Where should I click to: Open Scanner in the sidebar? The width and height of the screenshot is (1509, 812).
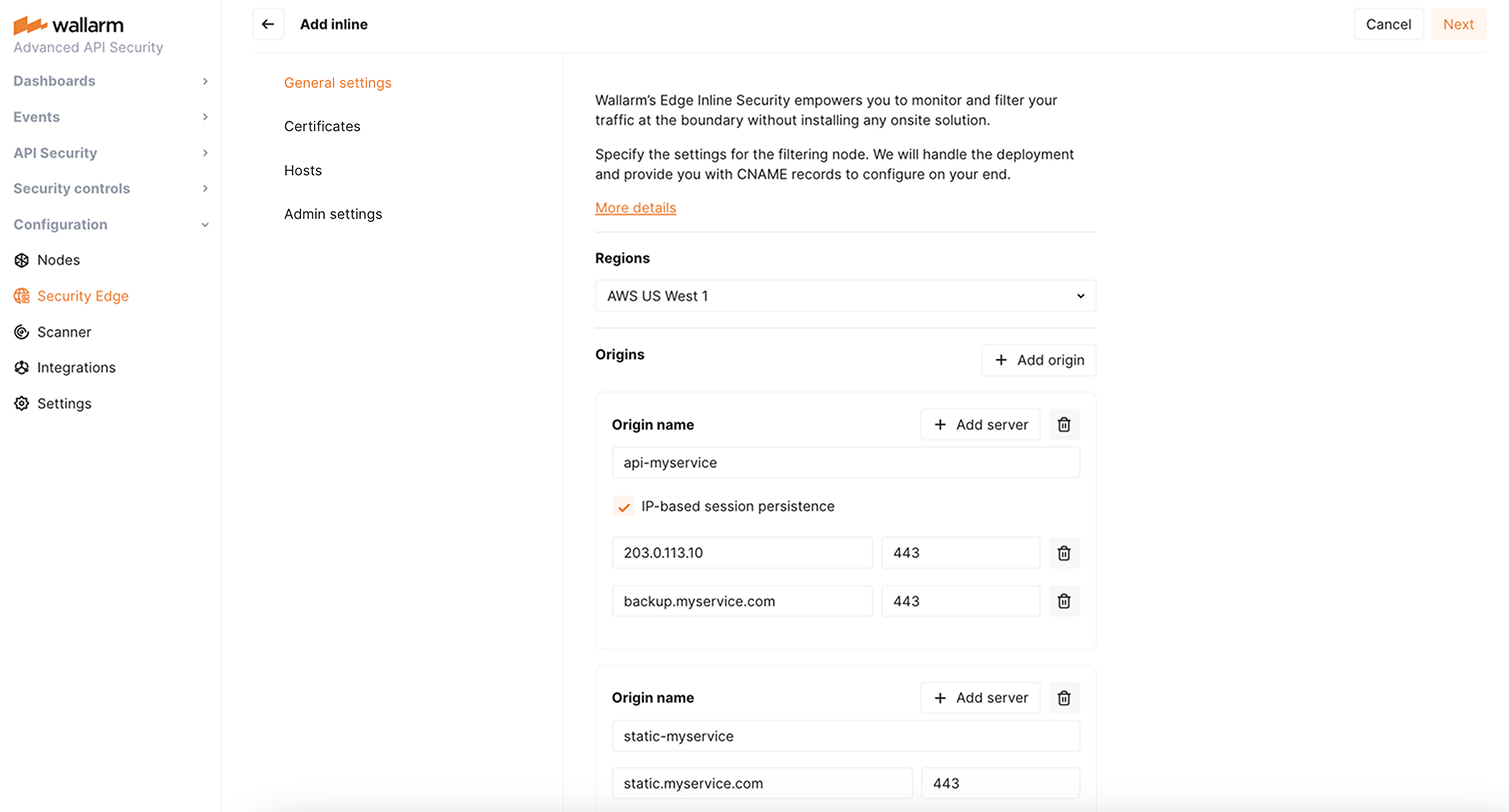(64, 332)
